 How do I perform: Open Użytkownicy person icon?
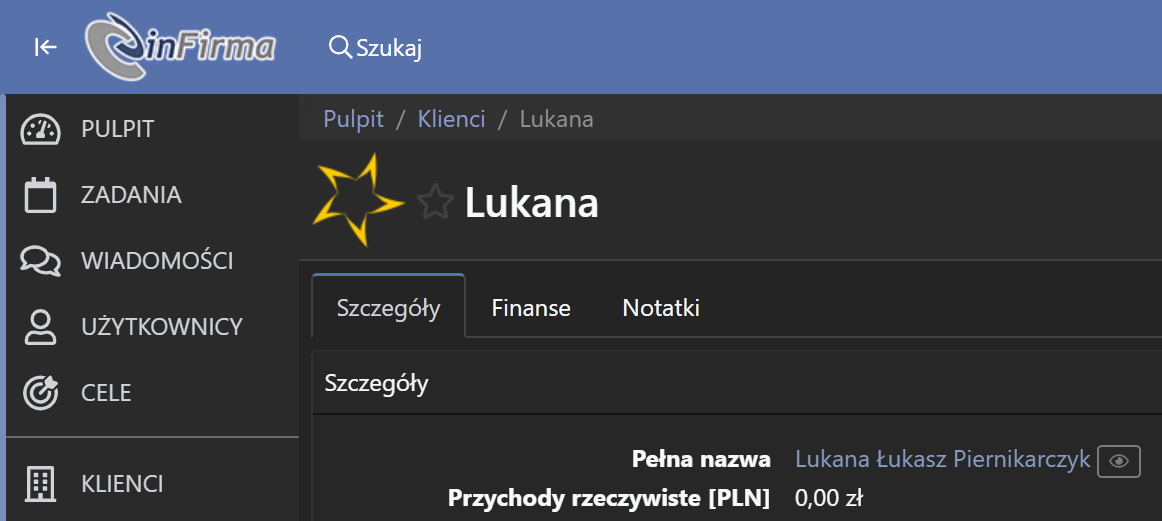click(x=40, y=328)
